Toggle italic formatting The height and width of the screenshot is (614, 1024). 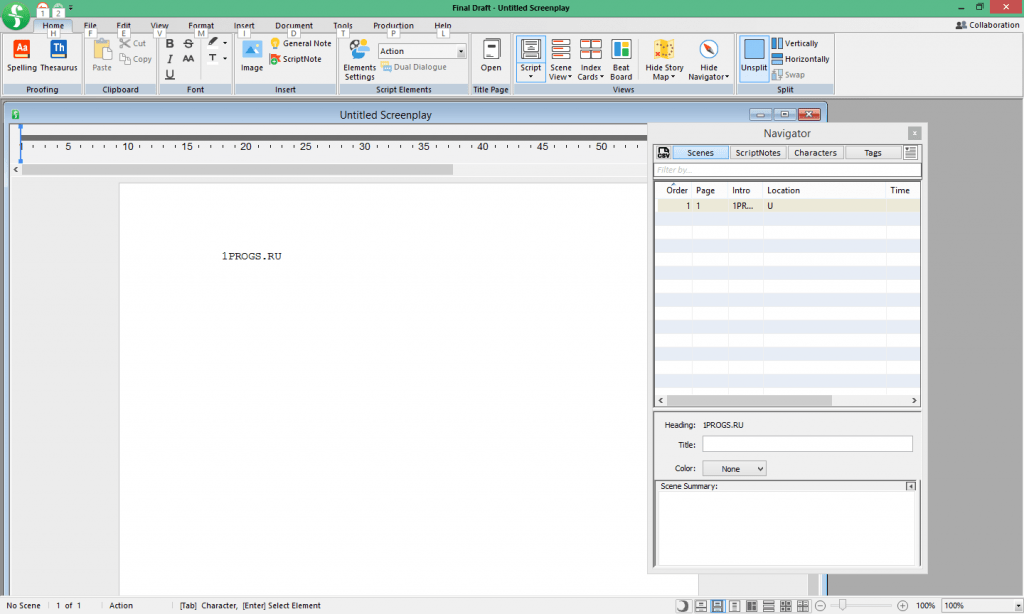click(168, 59)
